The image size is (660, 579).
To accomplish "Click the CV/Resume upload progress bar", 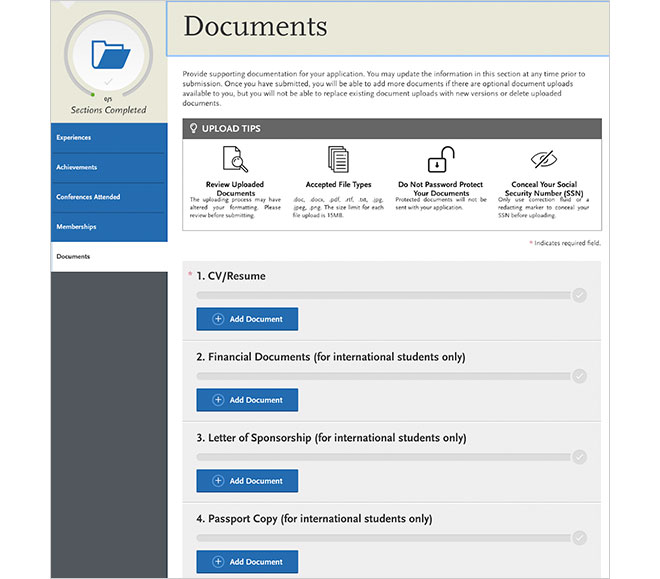I will pos(383,295).
